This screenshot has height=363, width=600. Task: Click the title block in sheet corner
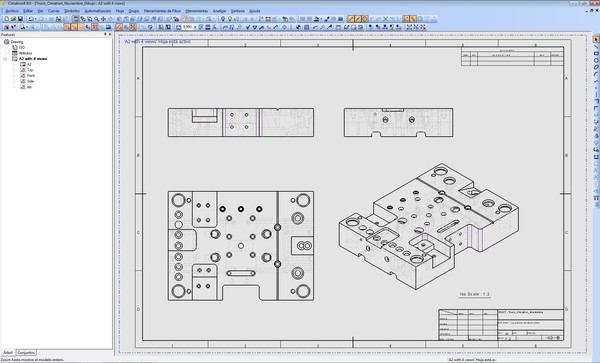(501, 325)
